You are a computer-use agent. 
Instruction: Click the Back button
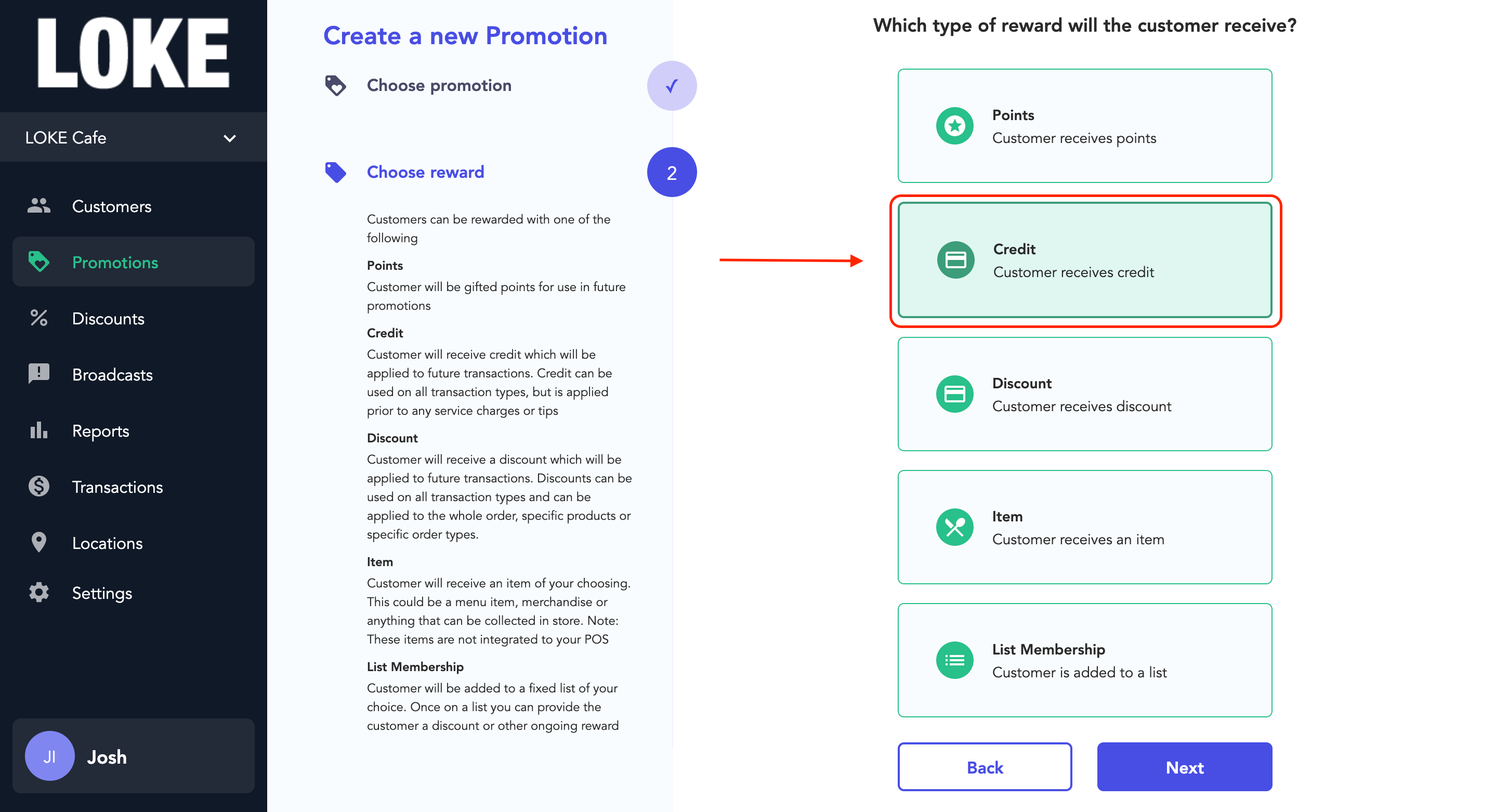point(985,767)
